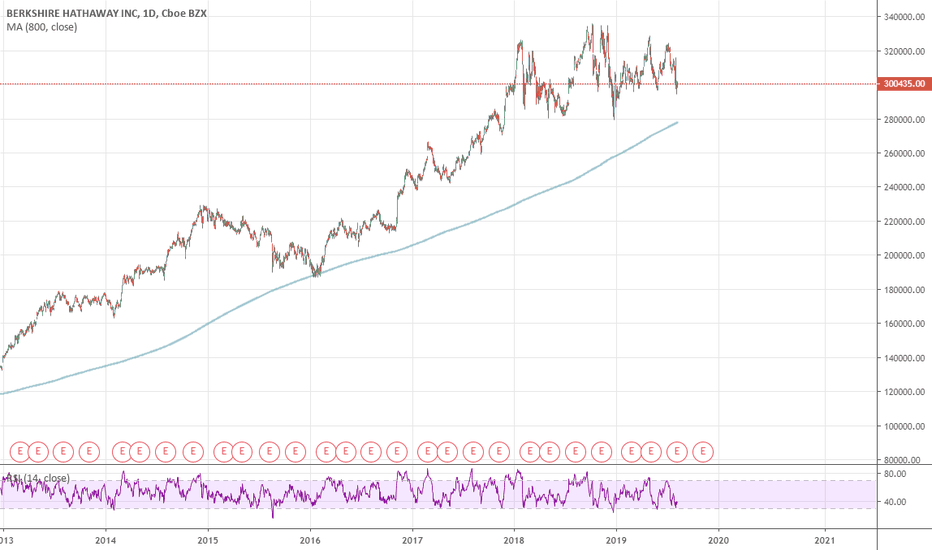
Task: Click the 240000.00 price axis label
Action: click(x=904, y=187)
